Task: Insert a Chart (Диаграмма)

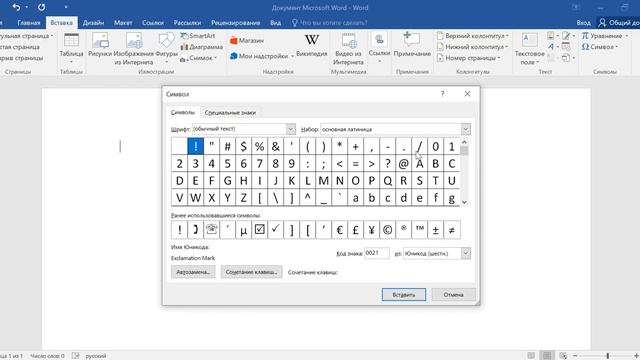Action: click(201, 47)
